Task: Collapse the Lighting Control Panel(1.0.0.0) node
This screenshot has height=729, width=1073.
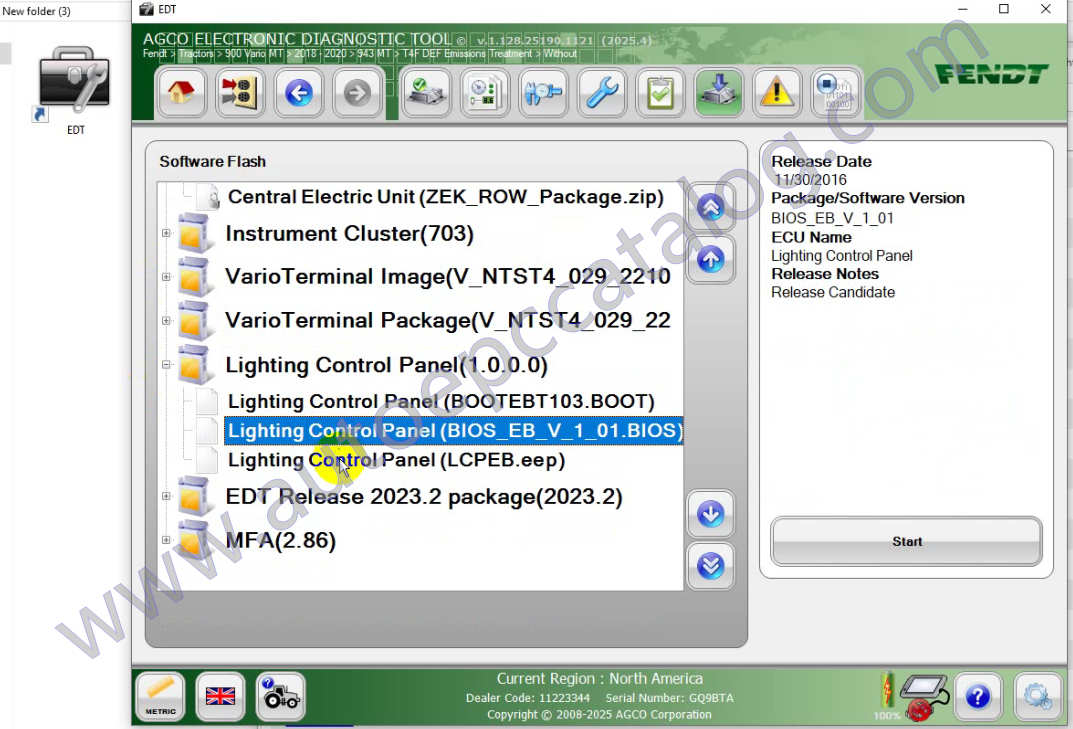Action: coord(166,365)
